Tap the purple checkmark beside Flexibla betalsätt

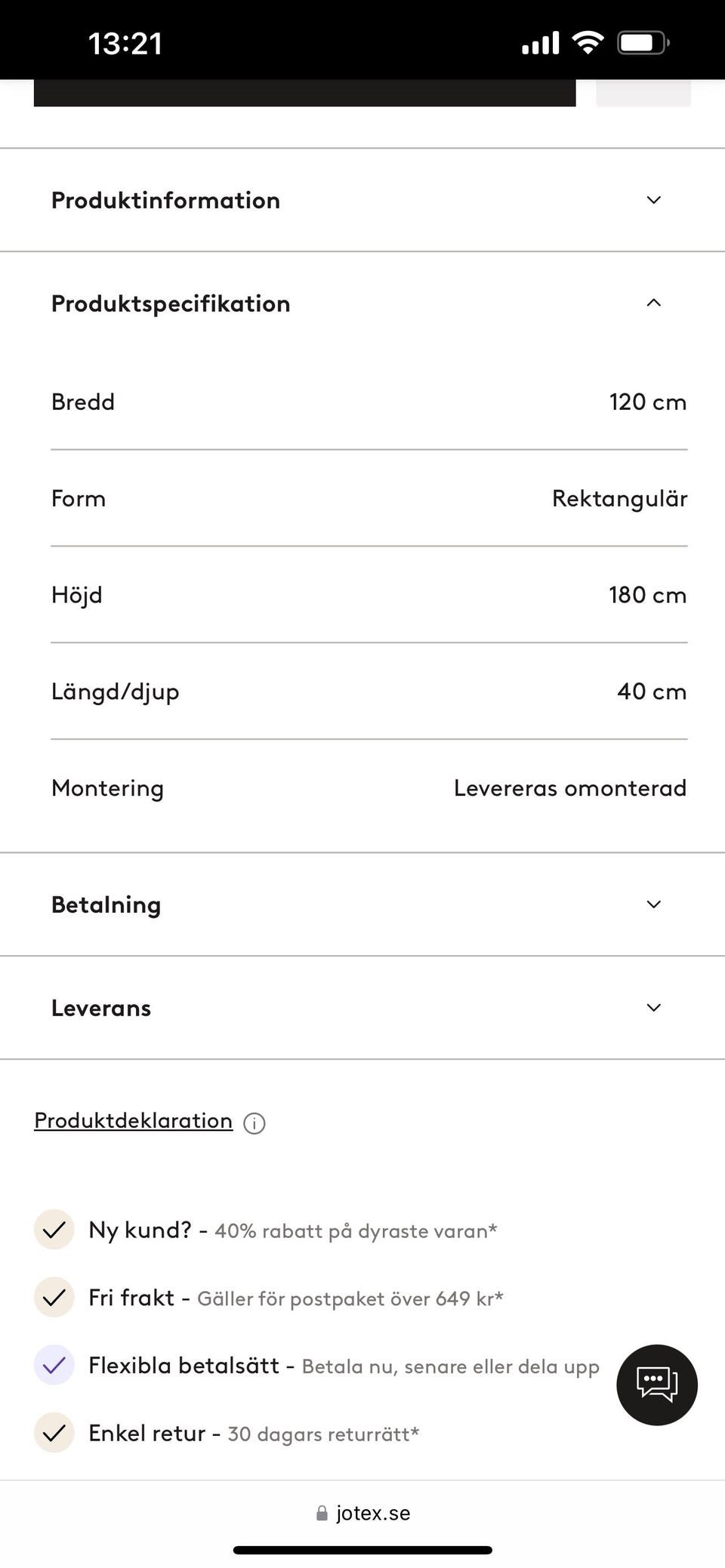[54, 1365]
